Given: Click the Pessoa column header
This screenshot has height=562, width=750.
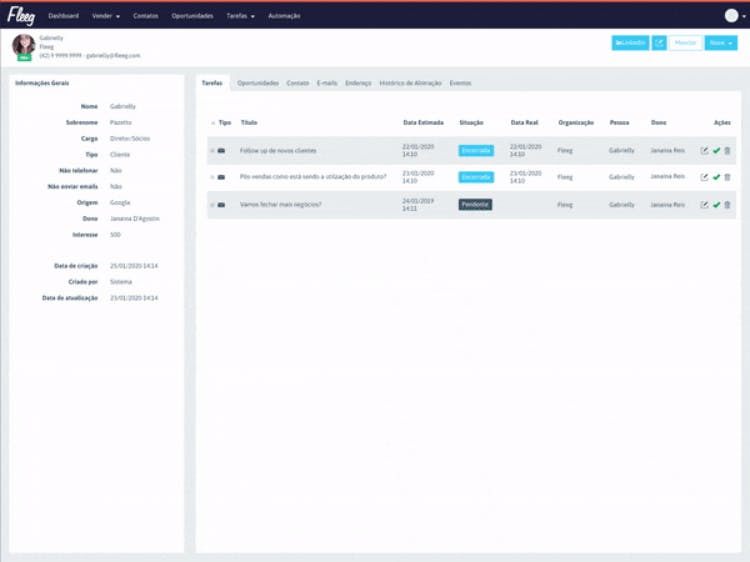Looking at the screenshot, I should coord(619,123).
